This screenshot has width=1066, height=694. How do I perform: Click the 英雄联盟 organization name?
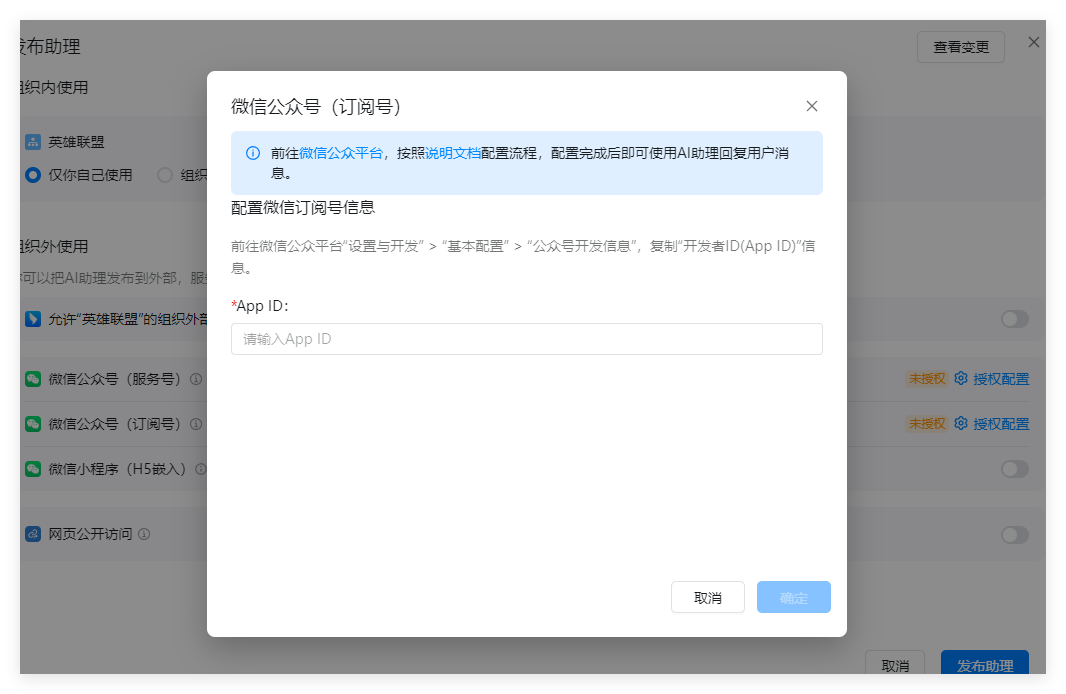[x=76, y=142]
